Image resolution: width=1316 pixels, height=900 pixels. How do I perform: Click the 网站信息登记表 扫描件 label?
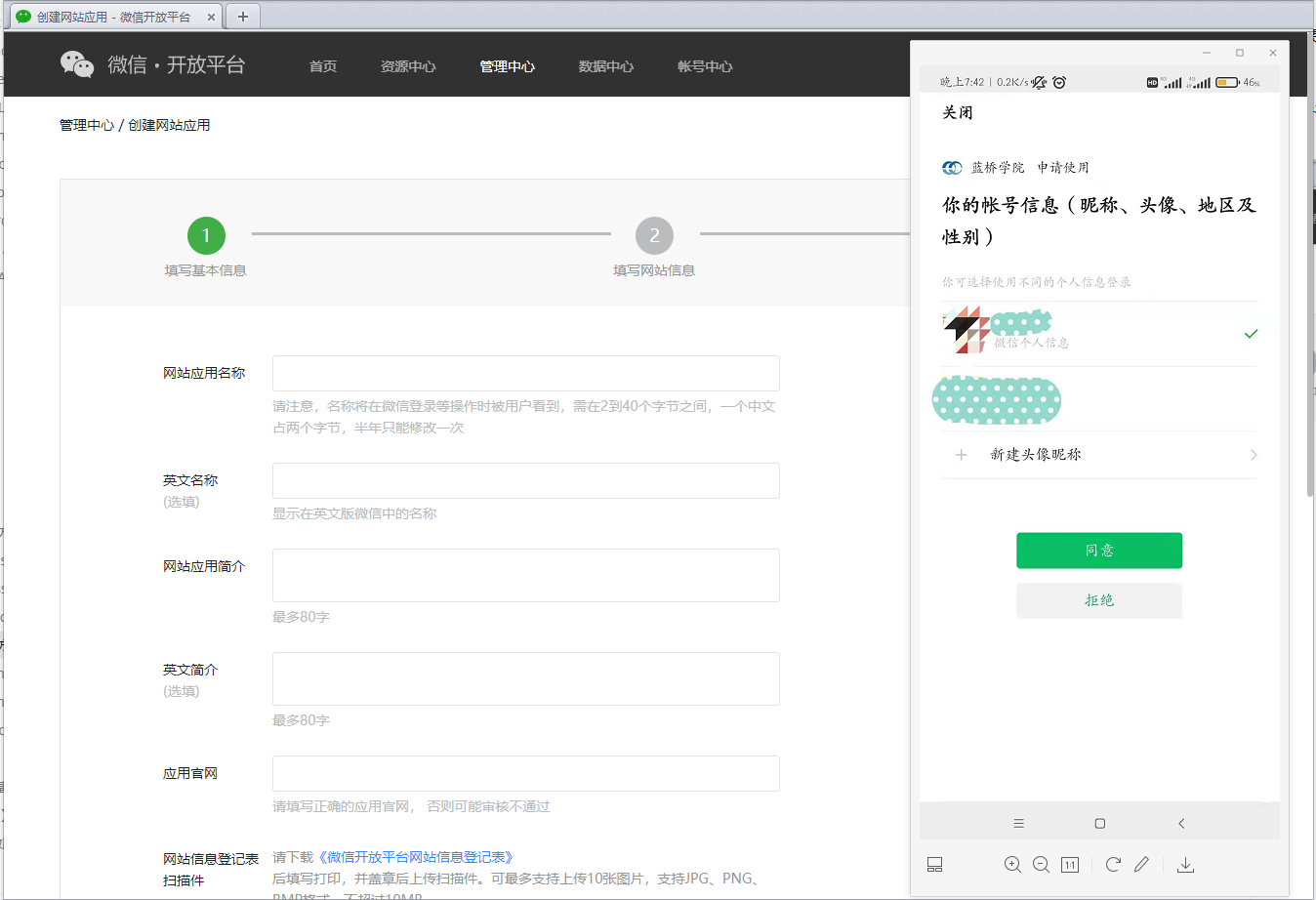(x=211, y=869)
